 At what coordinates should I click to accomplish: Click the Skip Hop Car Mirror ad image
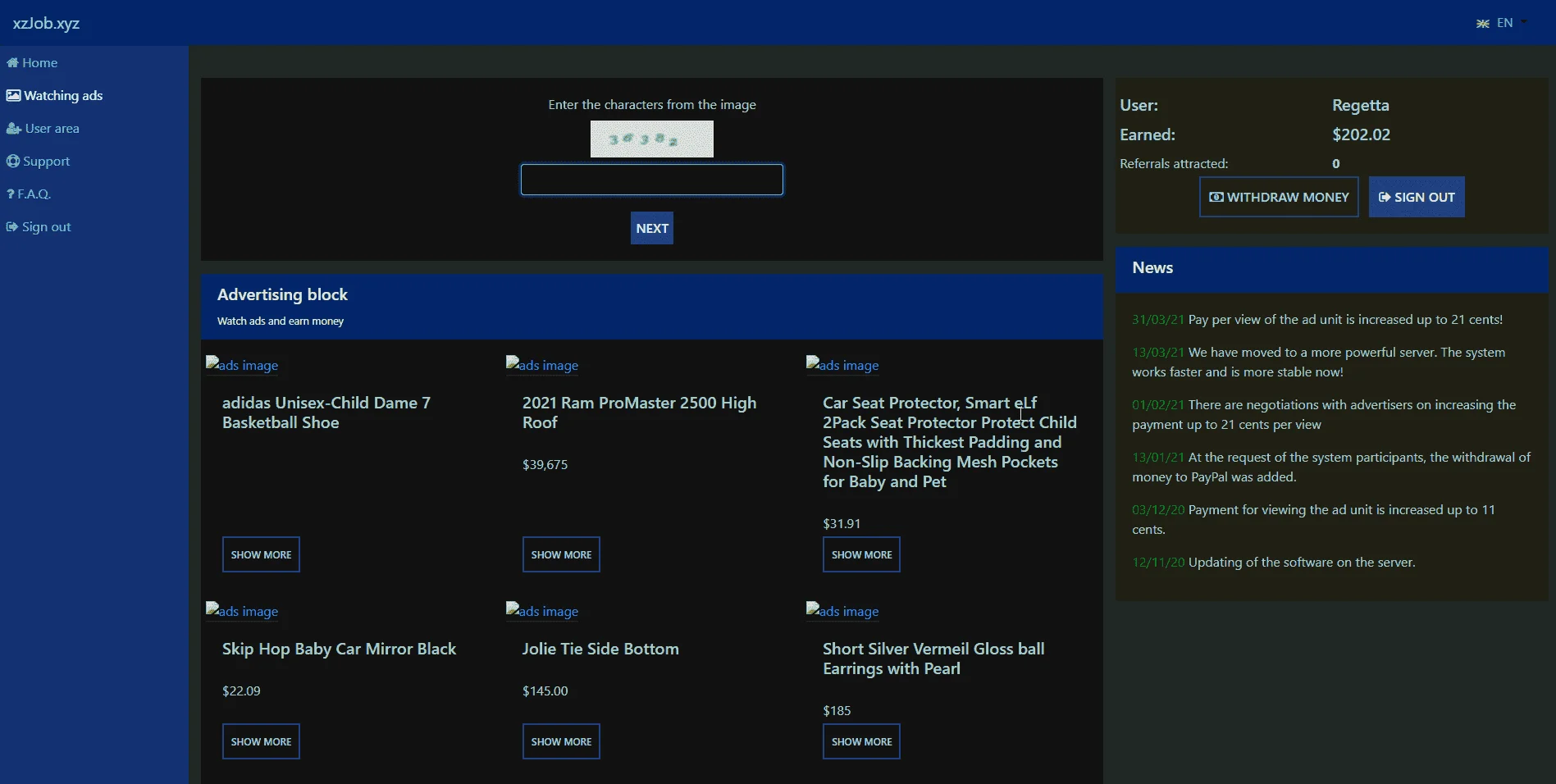point(242,611)
